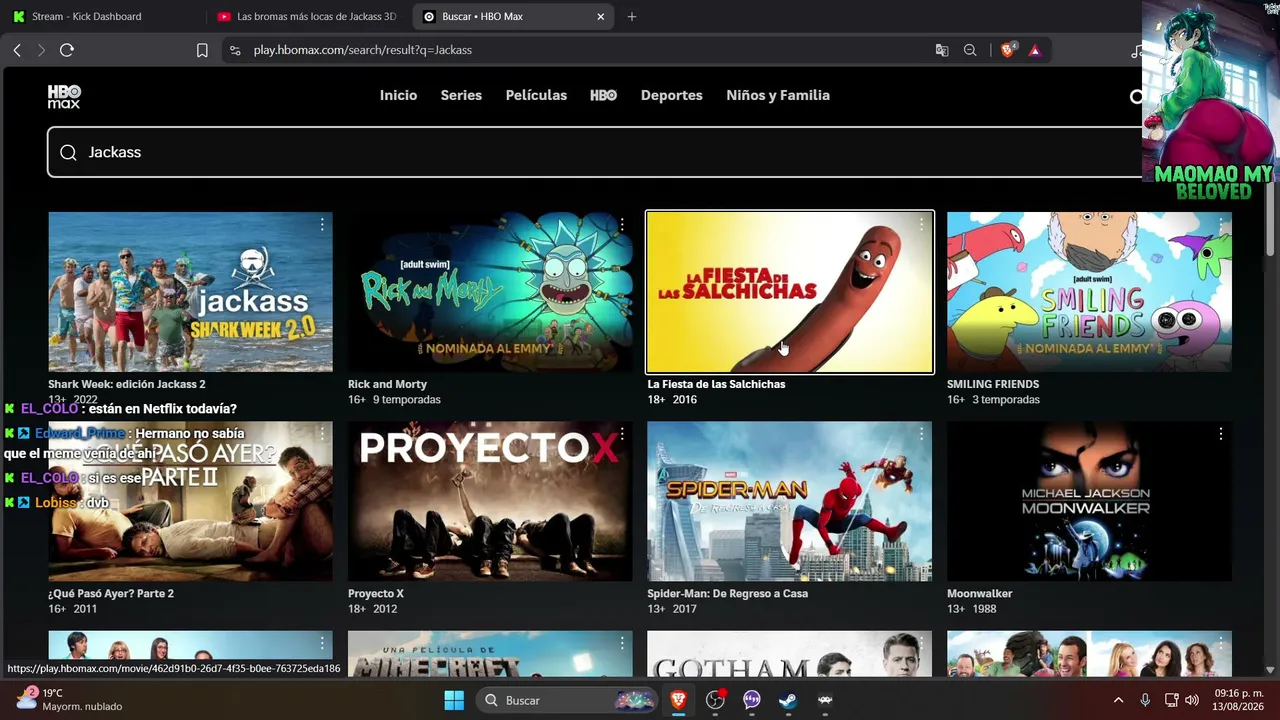Click the taskbar Buscar search box
Screen dimensions: 1280x720
(567, 700)
